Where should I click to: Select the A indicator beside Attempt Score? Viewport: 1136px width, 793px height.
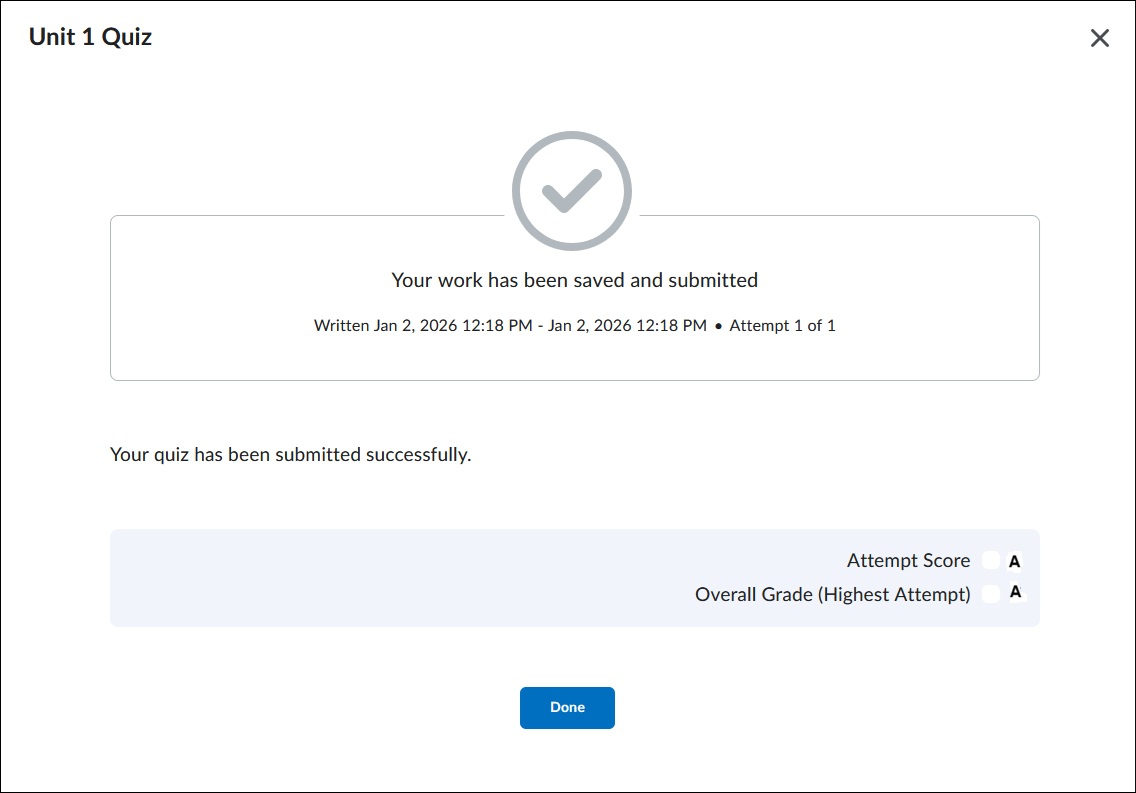pyautogui.click(x=1014, y=561)
